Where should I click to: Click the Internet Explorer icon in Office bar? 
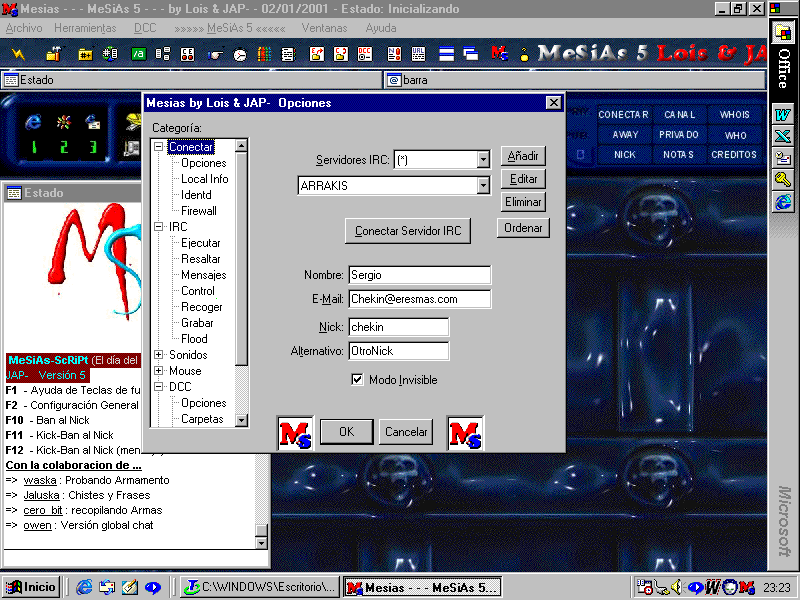(783, 202)
